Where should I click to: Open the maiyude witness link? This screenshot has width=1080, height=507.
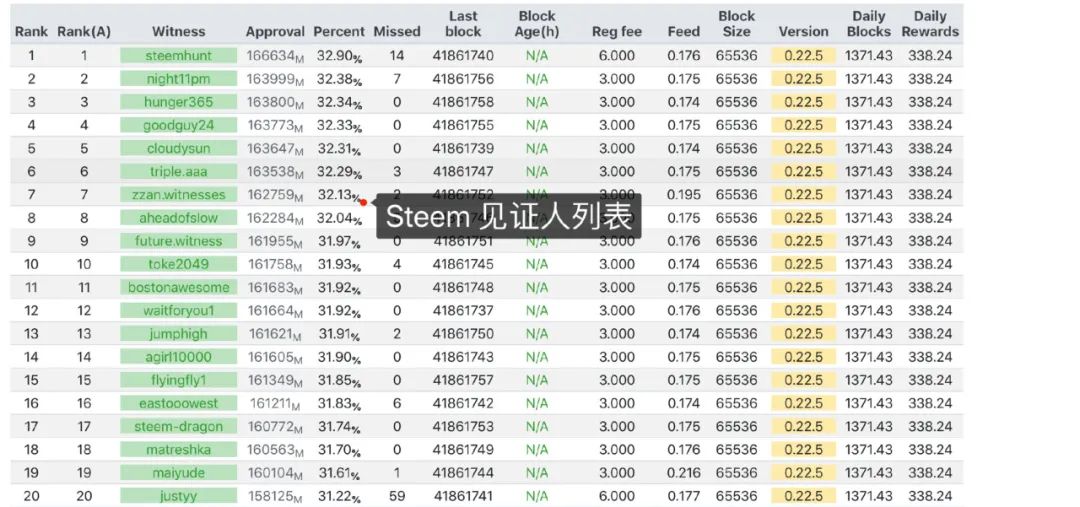pos(178,473)
